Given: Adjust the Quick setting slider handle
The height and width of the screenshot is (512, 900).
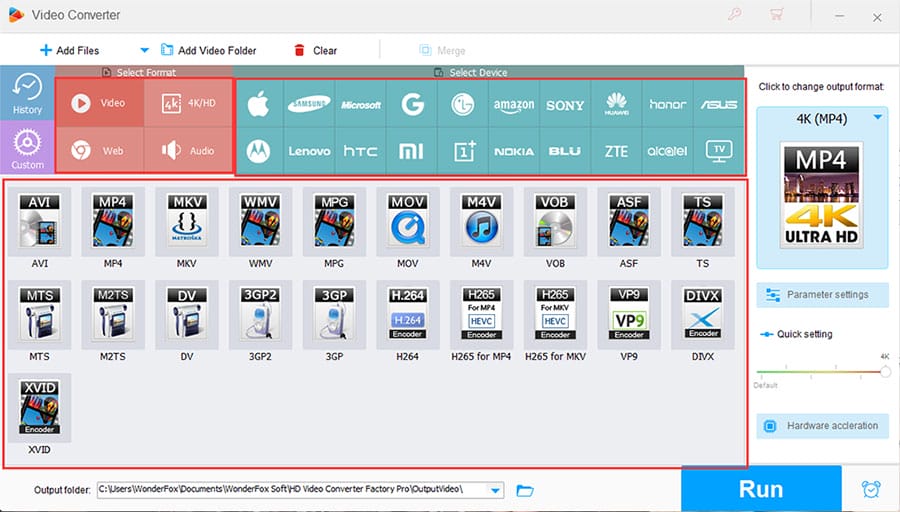Looking at the screenshot, I should click(x=885, y=371).
